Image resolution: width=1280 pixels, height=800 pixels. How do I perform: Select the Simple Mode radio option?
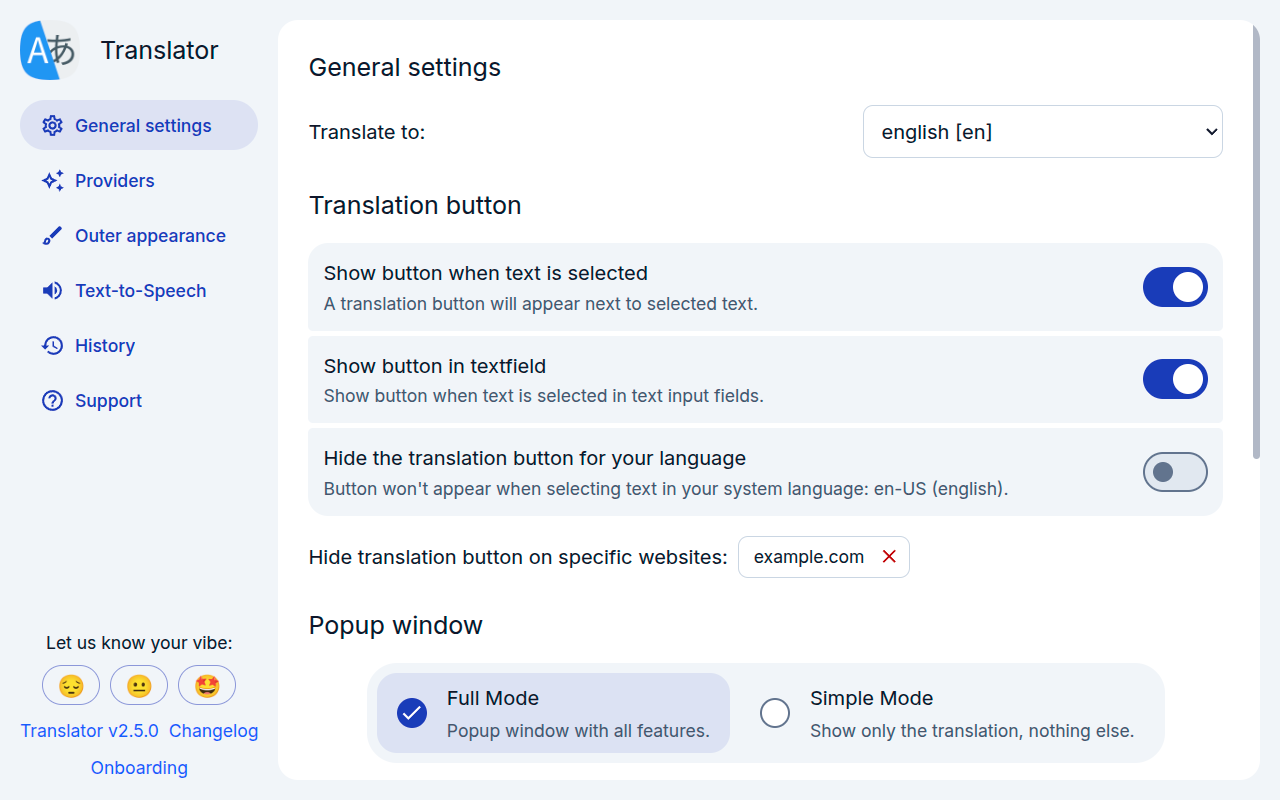point(775,713)
